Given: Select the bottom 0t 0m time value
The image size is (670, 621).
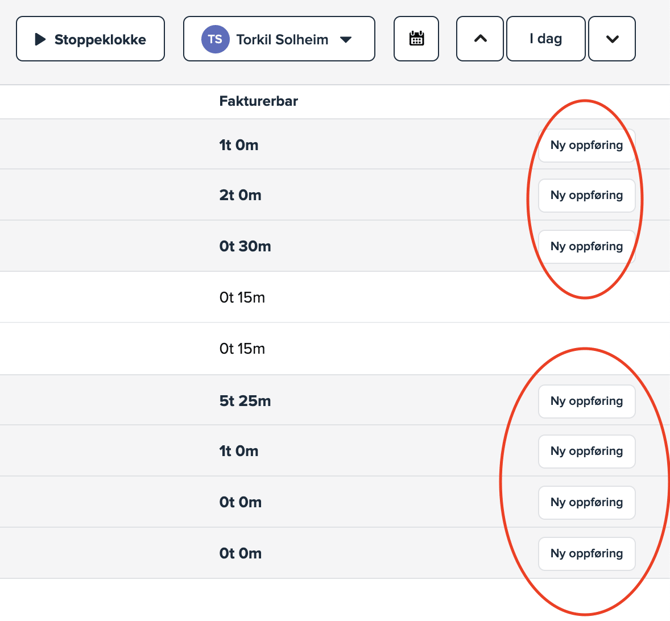Looking at the screenshot, I should click(240, 553).
